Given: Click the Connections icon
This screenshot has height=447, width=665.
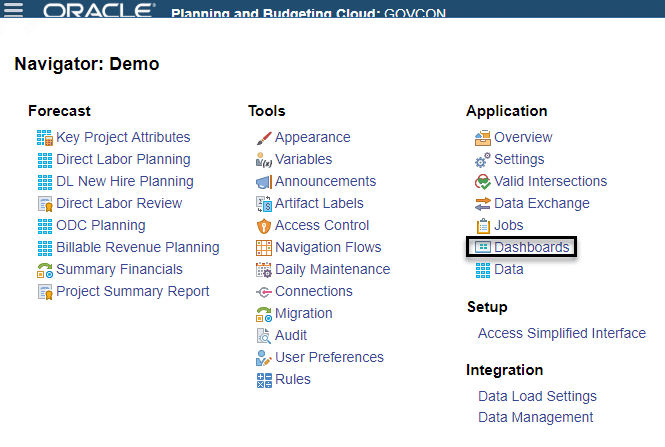Looking at the screenshot, I should [x=264, y=292].
